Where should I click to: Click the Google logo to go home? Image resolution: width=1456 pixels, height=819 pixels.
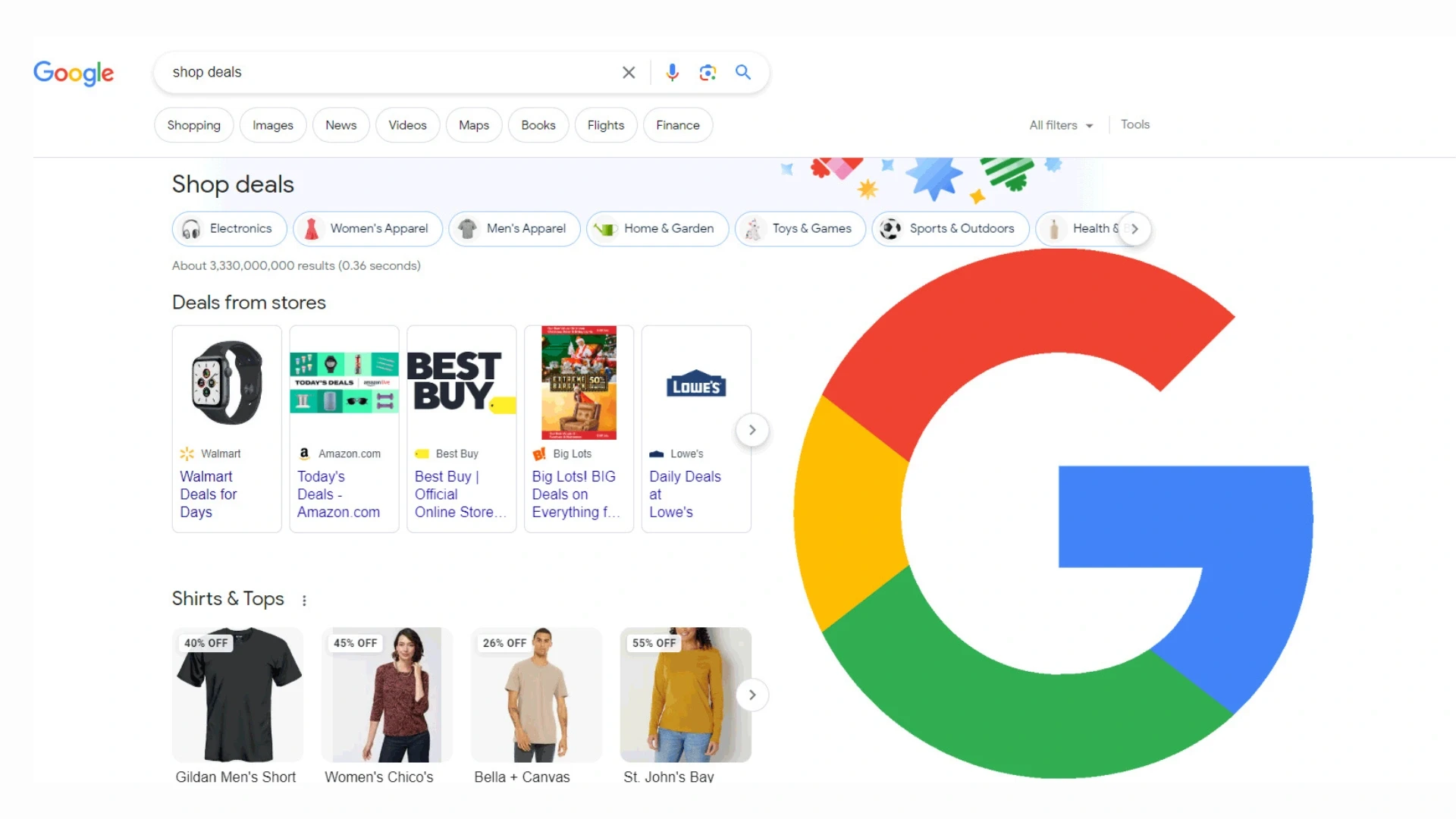pyautogui.click(x=74, y=73)
